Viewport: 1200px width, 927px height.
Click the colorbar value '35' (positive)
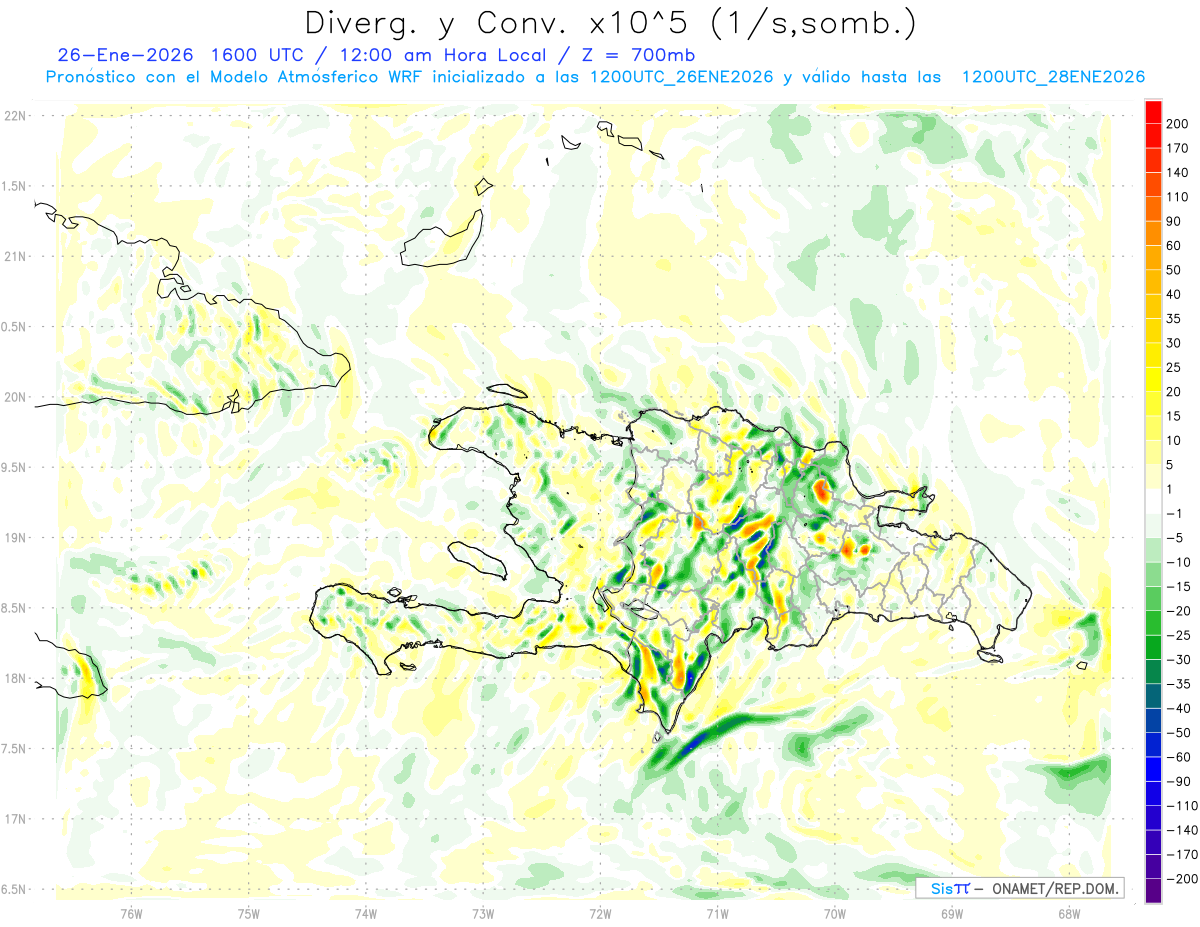click(x=1173, y=319)
